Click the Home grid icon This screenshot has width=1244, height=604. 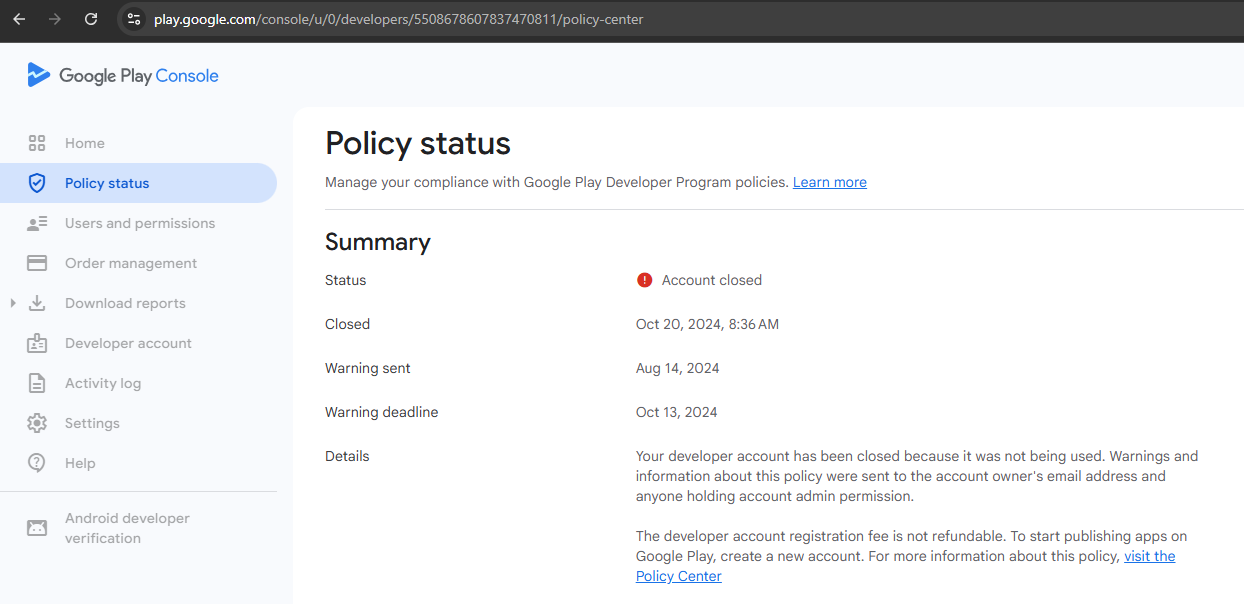tap(37, 143)
